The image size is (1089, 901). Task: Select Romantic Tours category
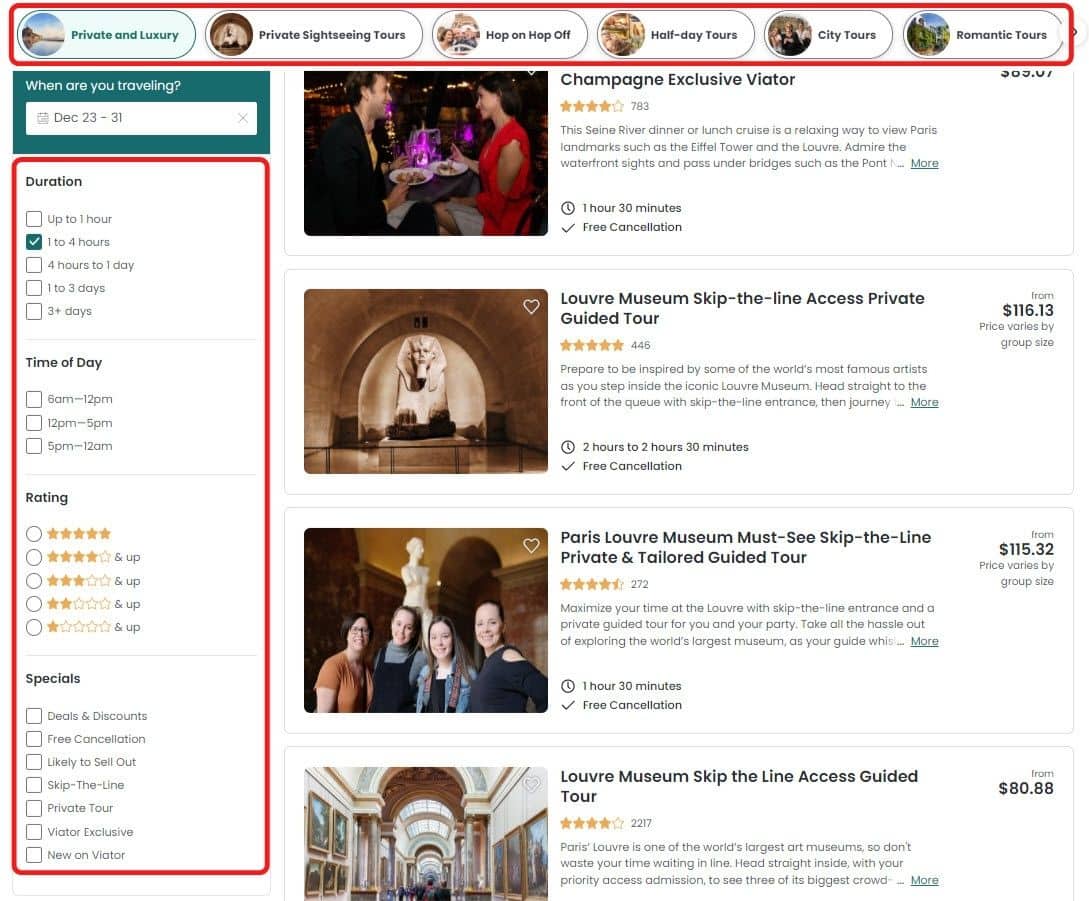[983, 35]
